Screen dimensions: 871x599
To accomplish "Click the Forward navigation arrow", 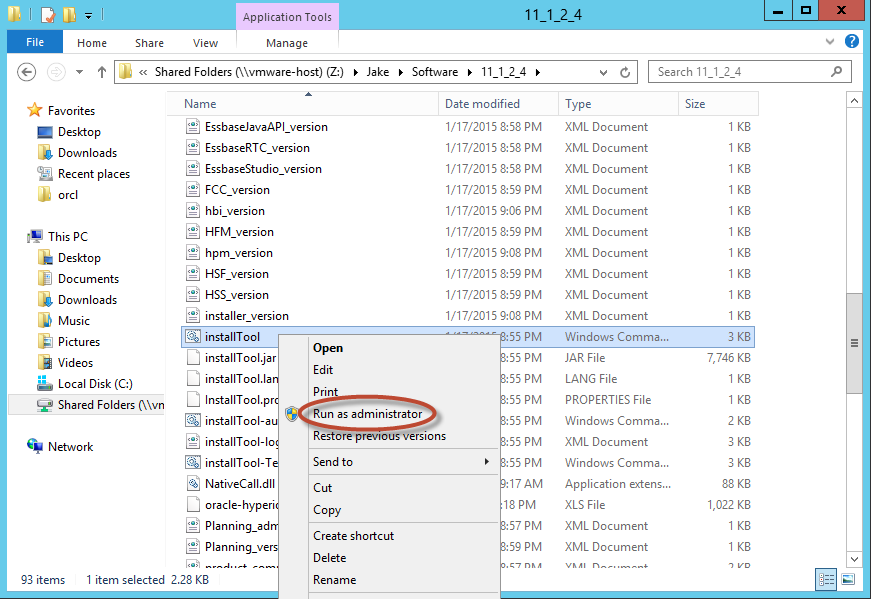I will 56,72.
